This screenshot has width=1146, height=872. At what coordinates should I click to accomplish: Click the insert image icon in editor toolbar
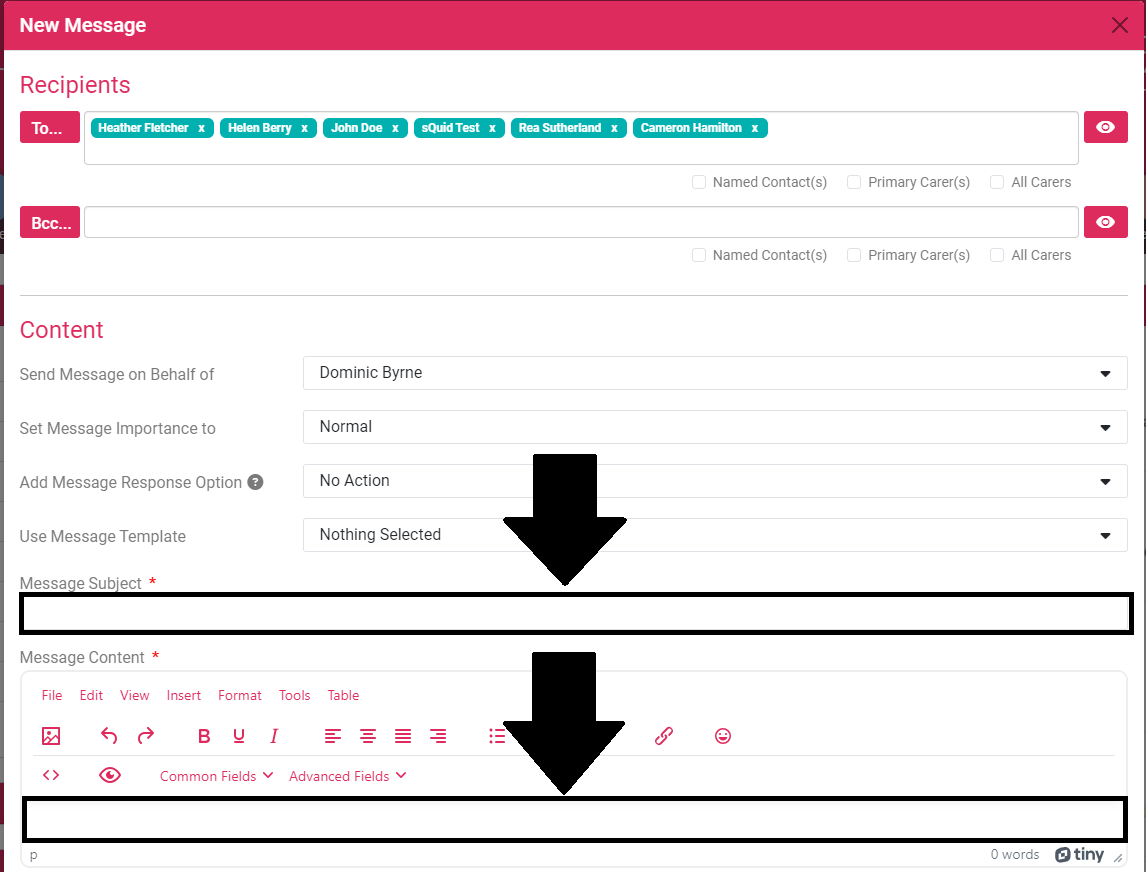[x=51, y=736]
